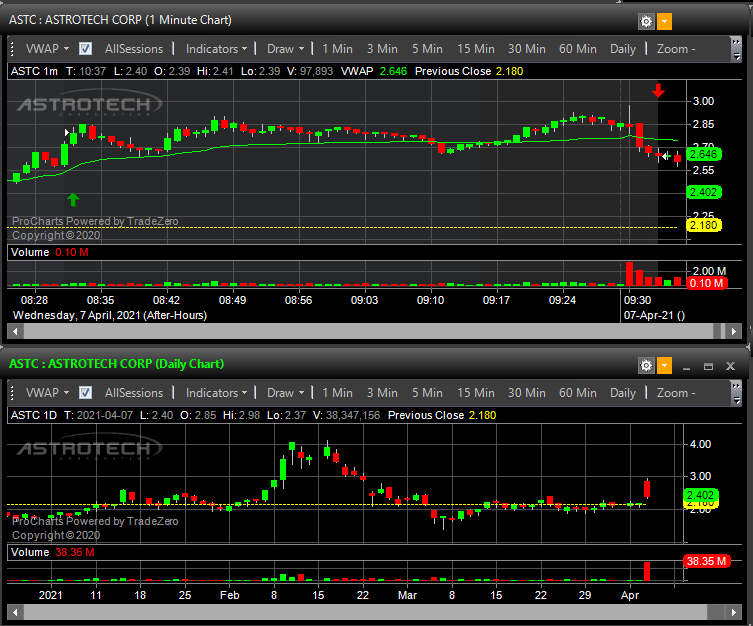Open settings gear on 1 Minute Chart
Viewport: 753px width, 626px height.
pyautogui.click(x=646, y=21)
